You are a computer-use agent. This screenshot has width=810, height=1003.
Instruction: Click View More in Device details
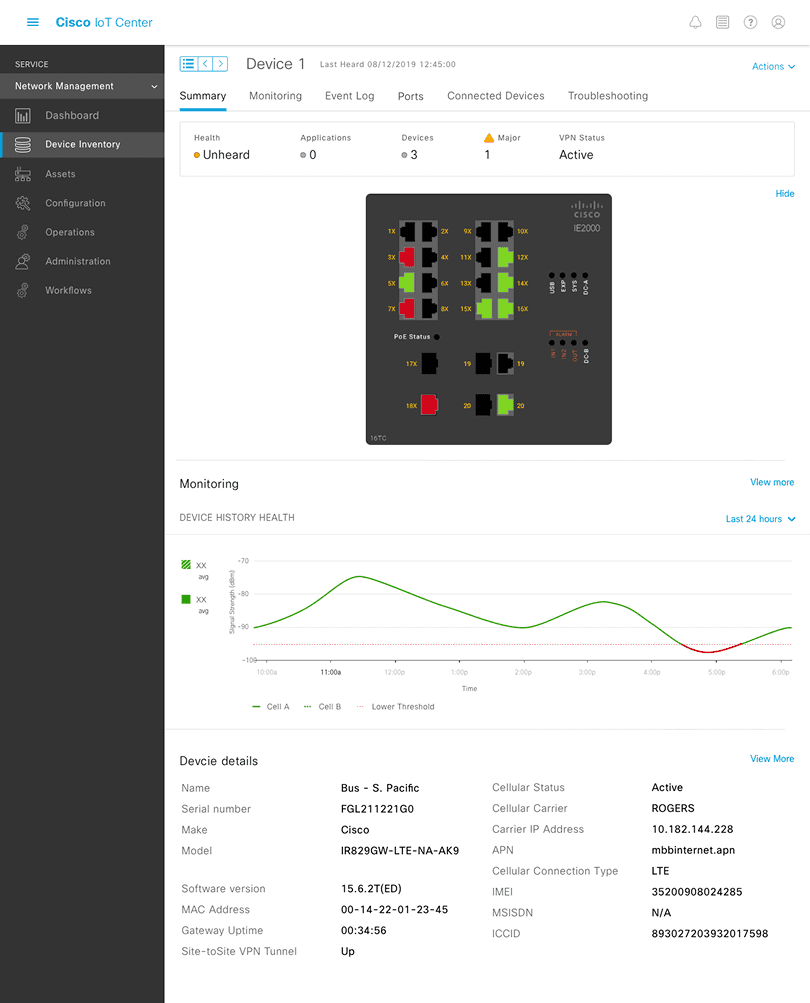[772, 759]
